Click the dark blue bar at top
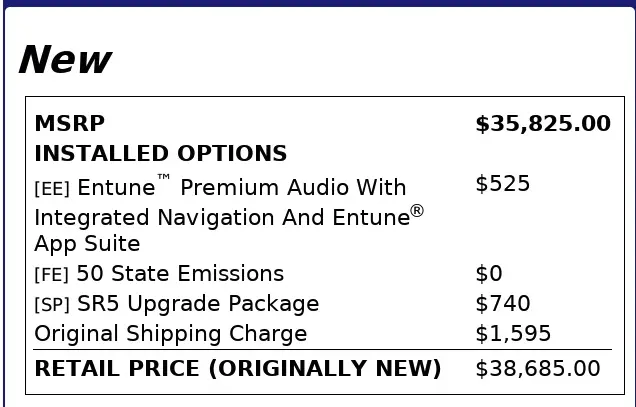This screenshot has height=407, width=636. (318, 3)
